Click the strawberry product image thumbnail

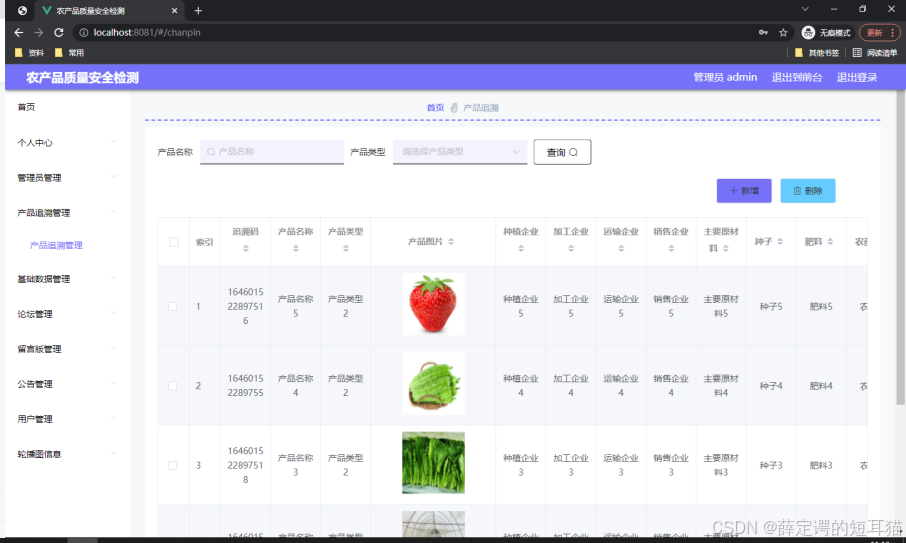pos(433,304)
